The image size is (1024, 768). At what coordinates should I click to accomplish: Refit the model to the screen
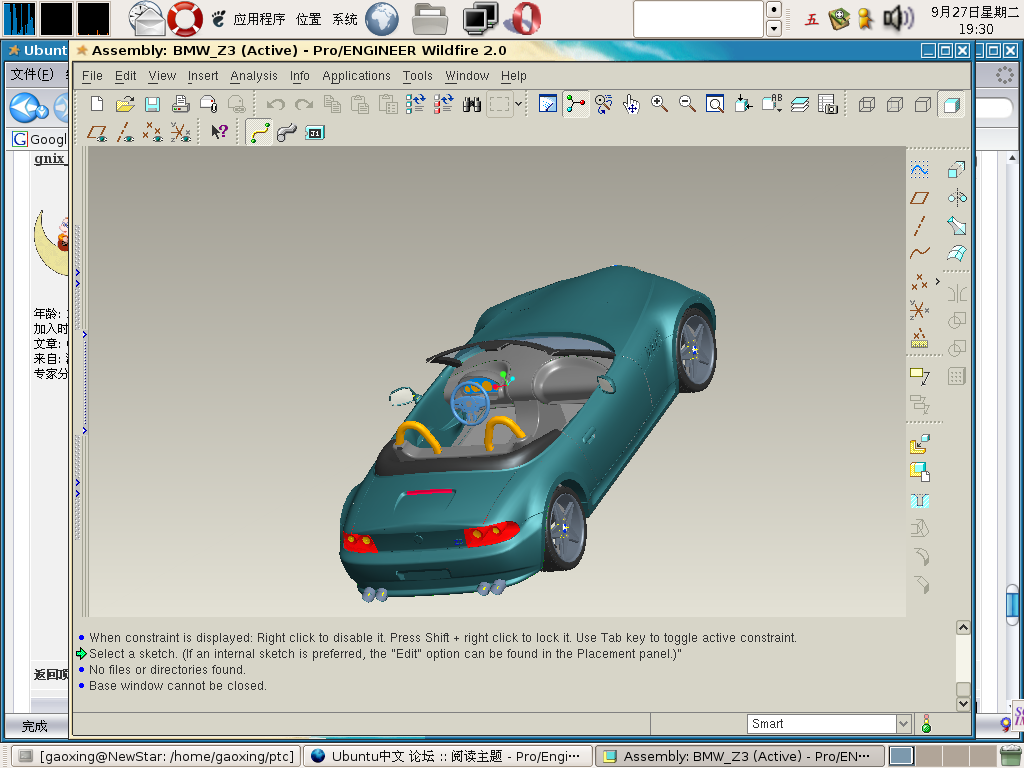(x=715, y=104)
